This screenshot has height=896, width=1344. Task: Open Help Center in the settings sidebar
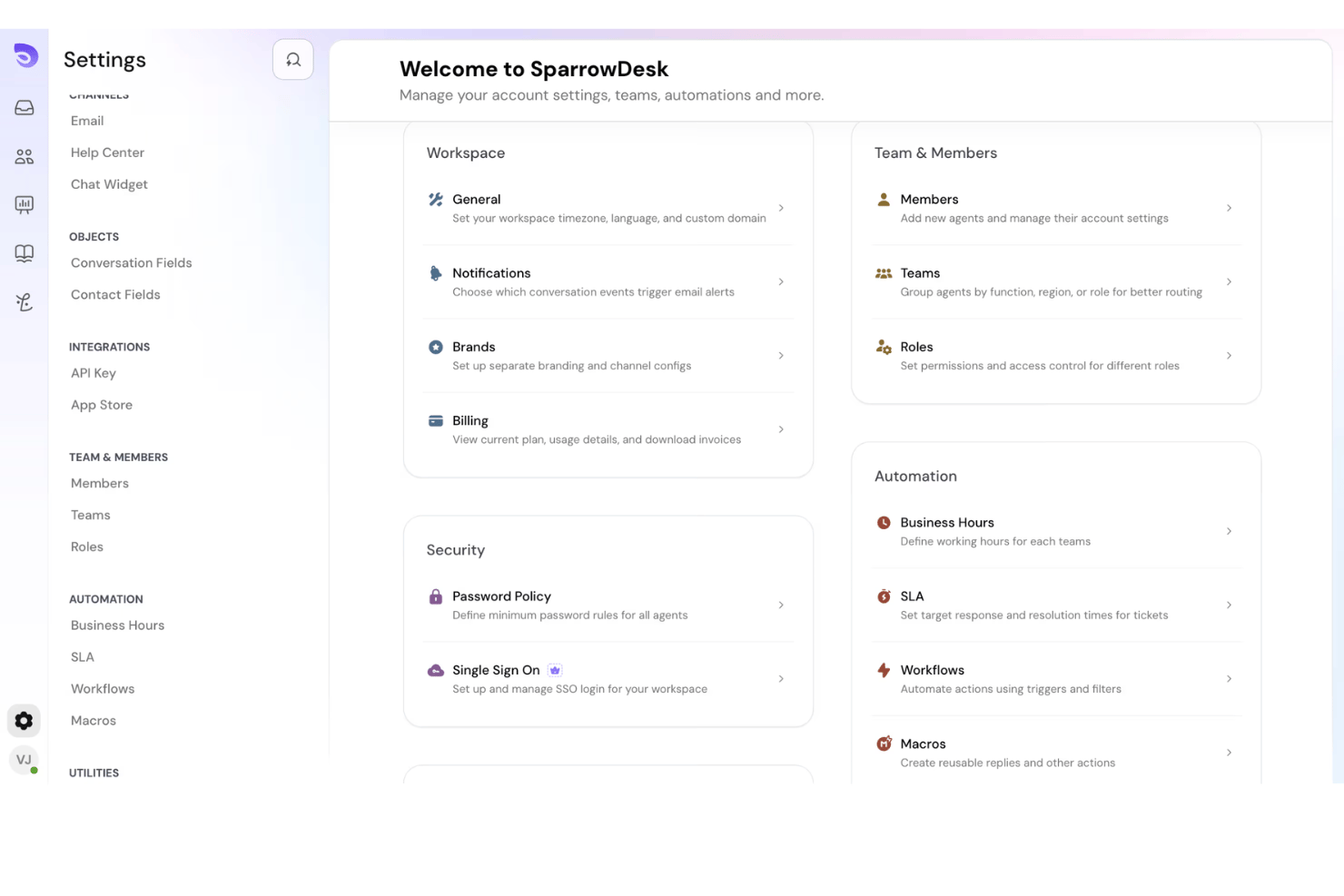tap(107, 153)
